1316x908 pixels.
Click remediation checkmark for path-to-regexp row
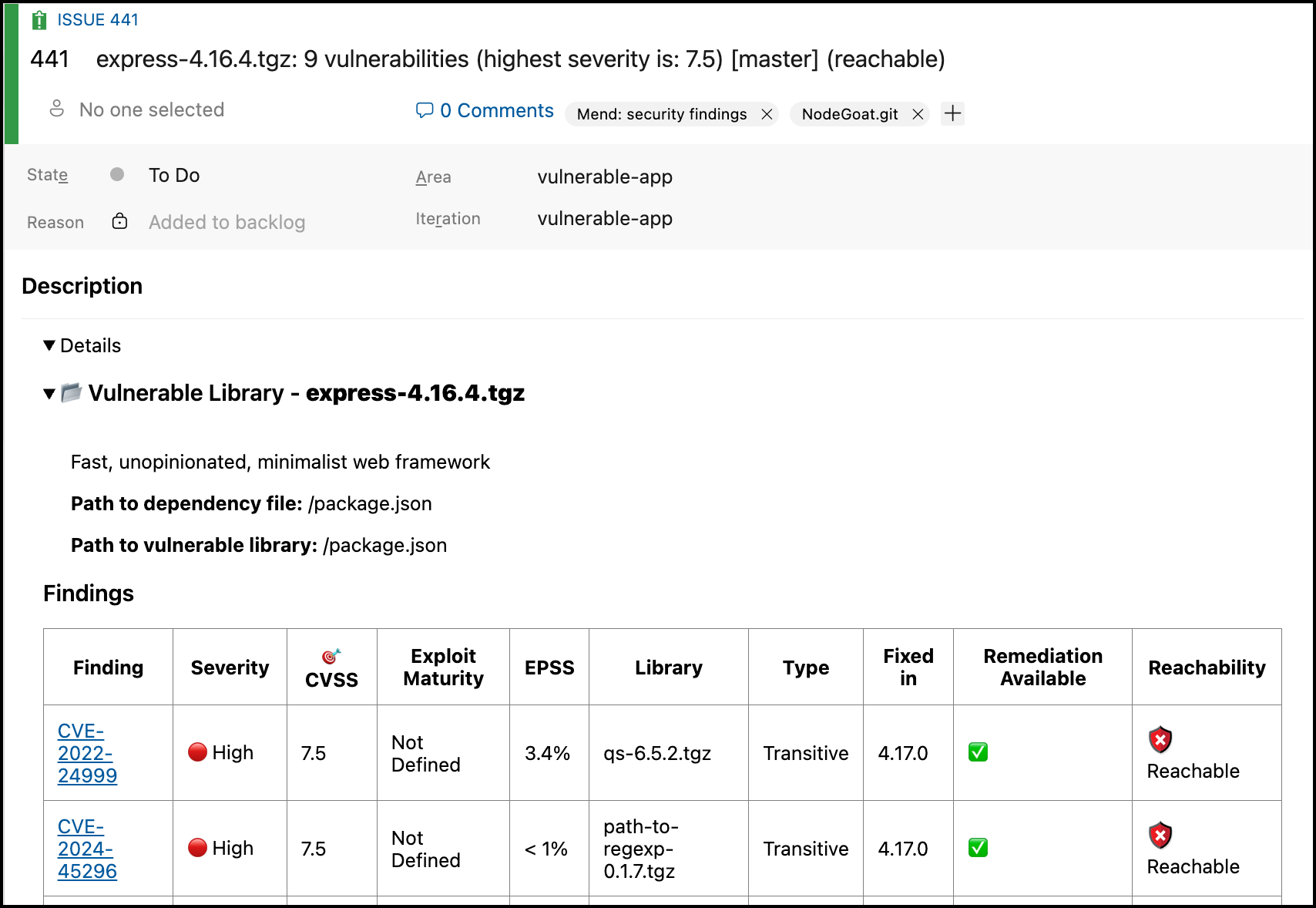click(978, 848)
